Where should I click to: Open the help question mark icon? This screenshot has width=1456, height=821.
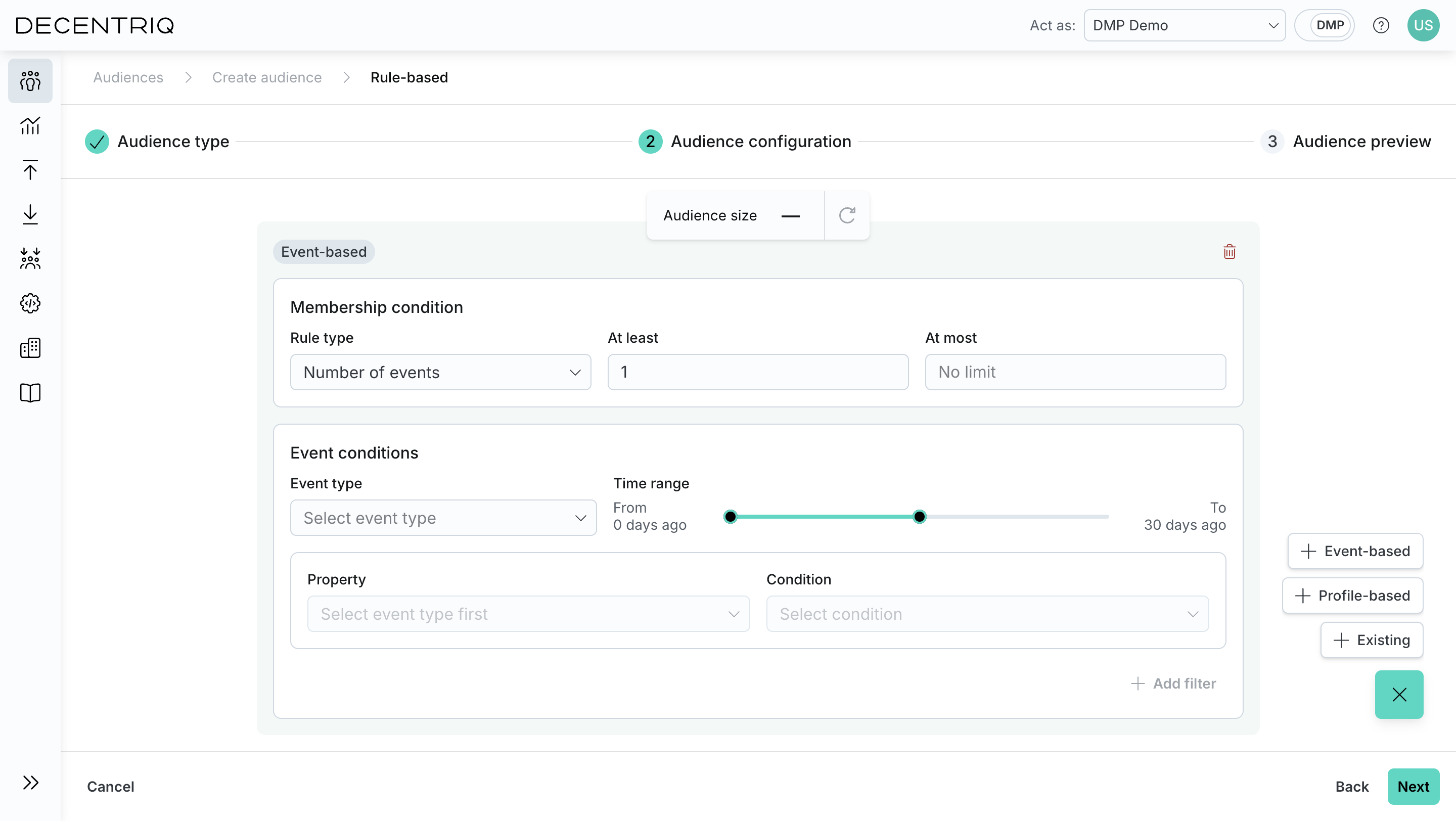tap(1381, 25)
